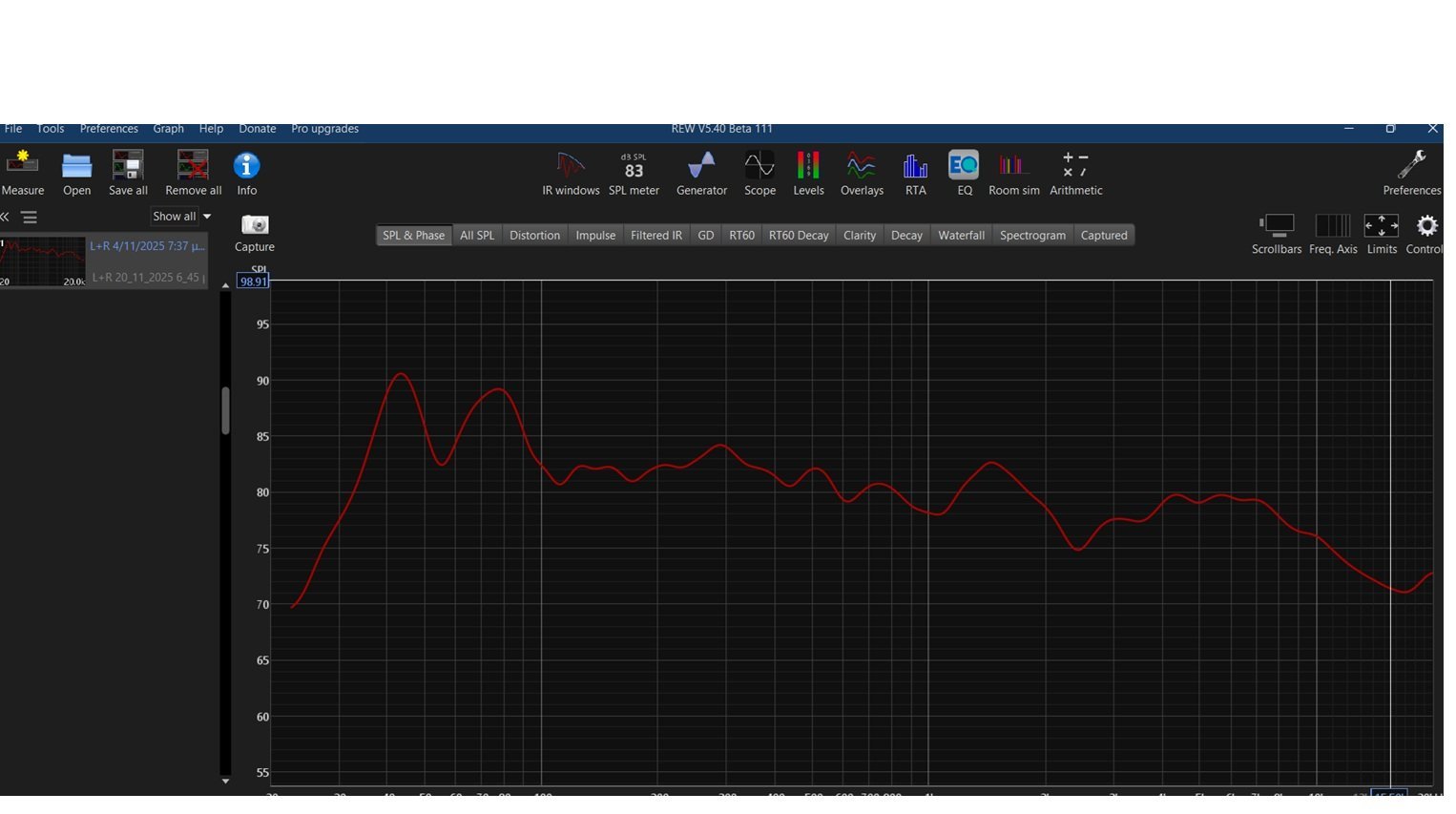Open the EQ window

pos(964,172)
